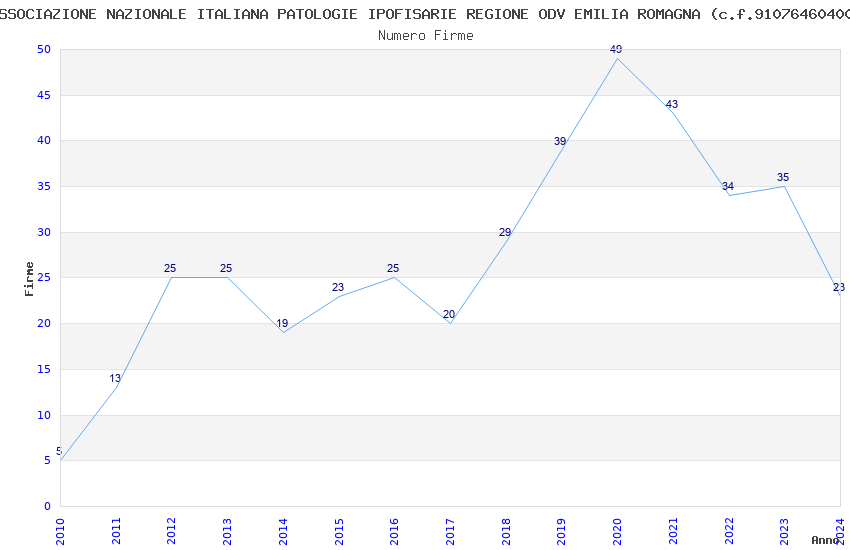Click the 'Anno' horizontal axis title
This screenshot has width=850, height=550.
point(825,540)
